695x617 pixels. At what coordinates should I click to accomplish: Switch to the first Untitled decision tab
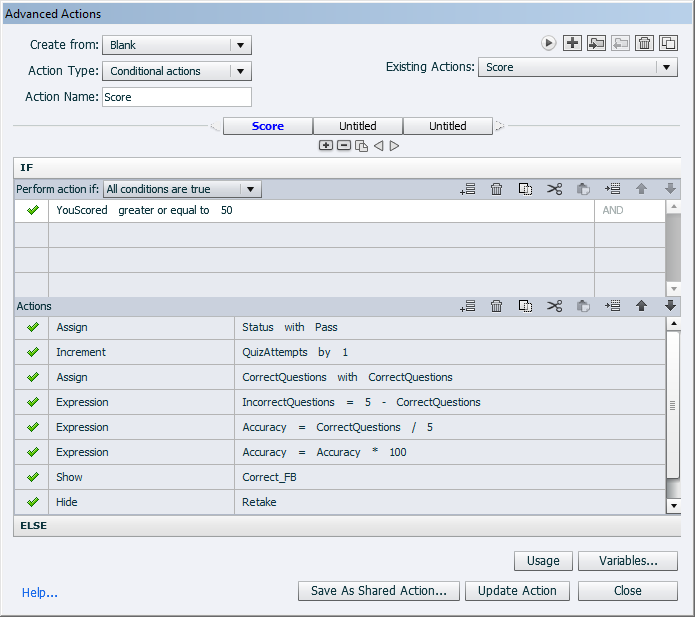(x=358, y=126)
